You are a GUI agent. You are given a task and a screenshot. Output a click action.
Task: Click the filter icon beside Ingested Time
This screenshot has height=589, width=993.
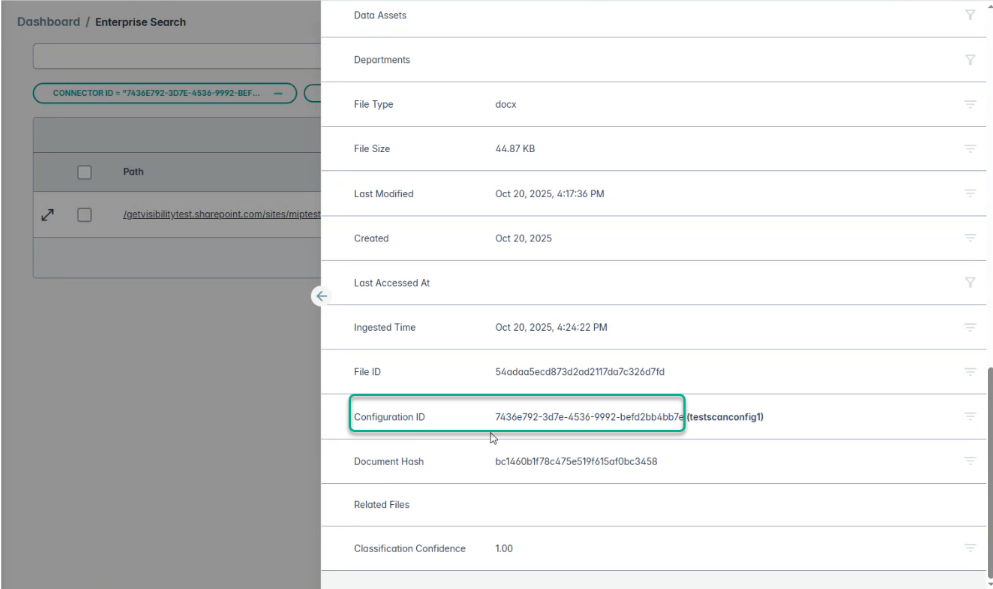[x=969, y=327]
